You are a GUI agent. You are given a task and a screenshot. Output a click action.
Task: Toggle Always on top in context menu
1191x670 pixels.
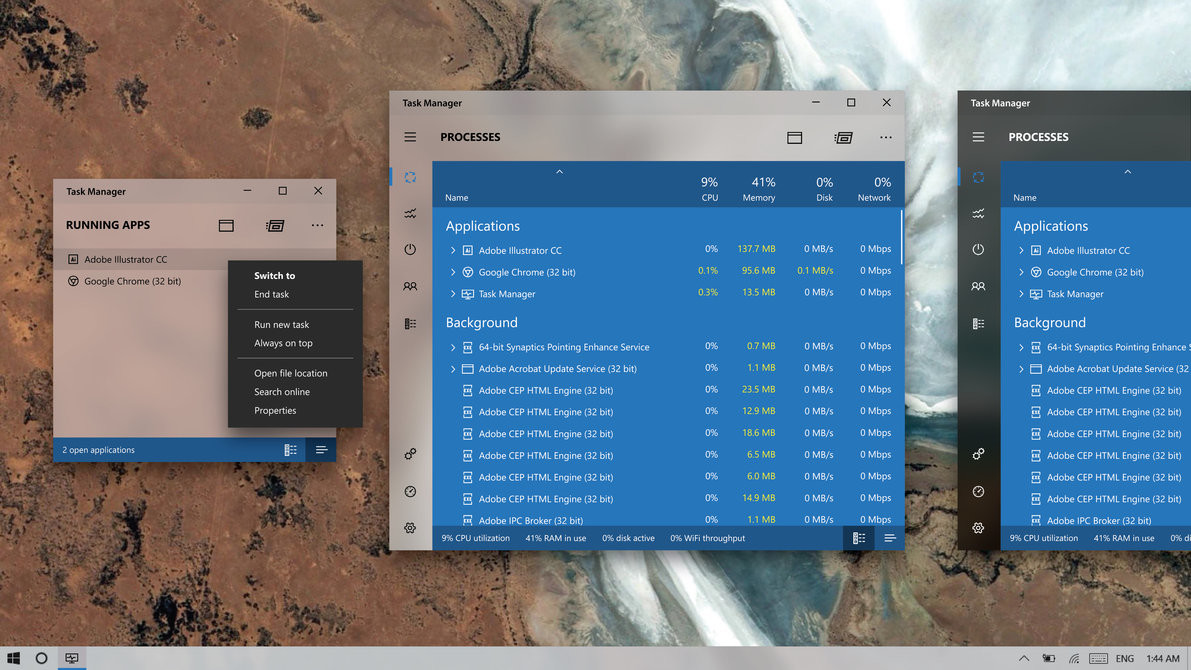283,343
